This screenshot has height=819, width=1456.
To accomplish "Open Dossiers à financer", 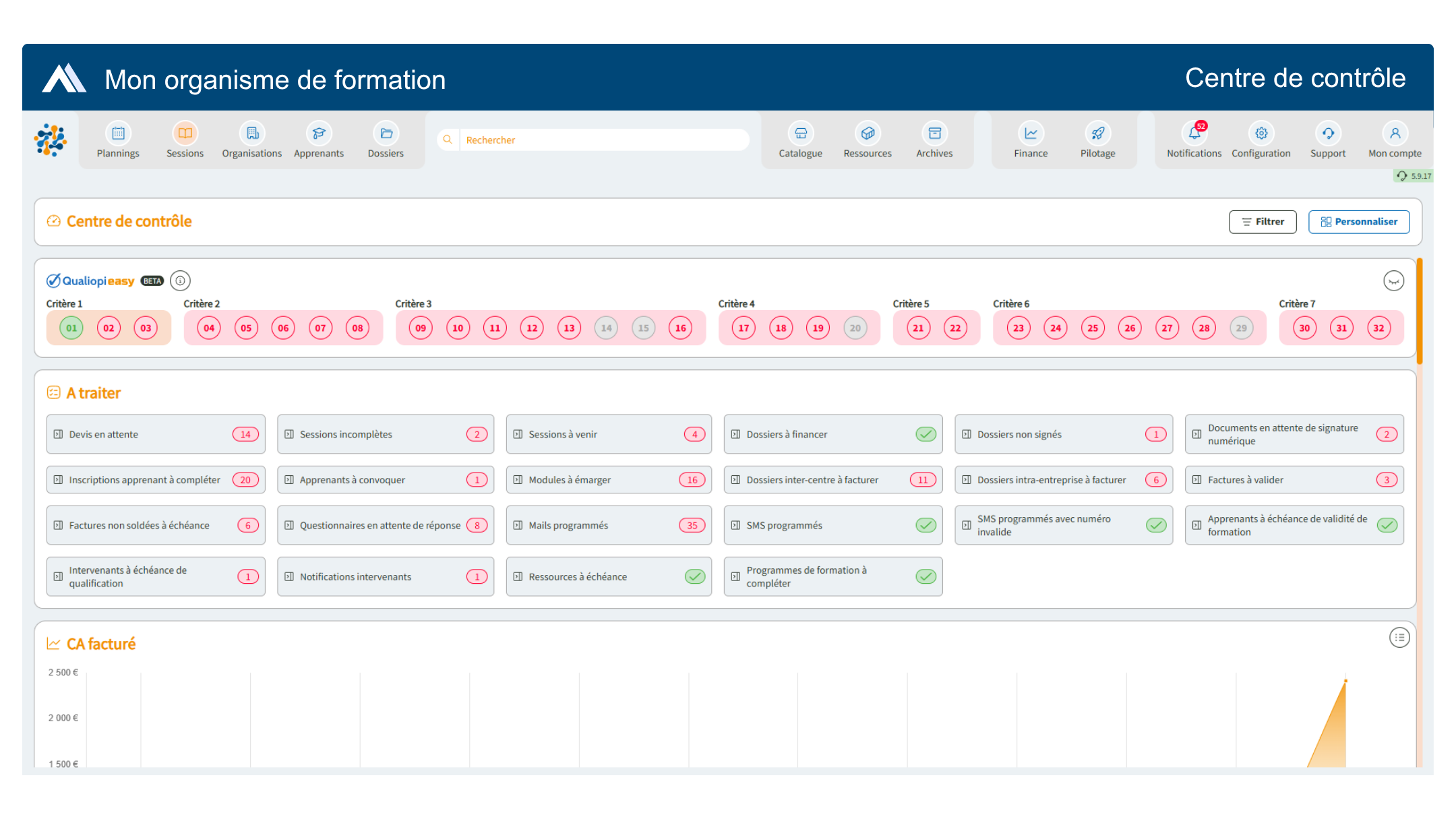I will click(833, 434).
